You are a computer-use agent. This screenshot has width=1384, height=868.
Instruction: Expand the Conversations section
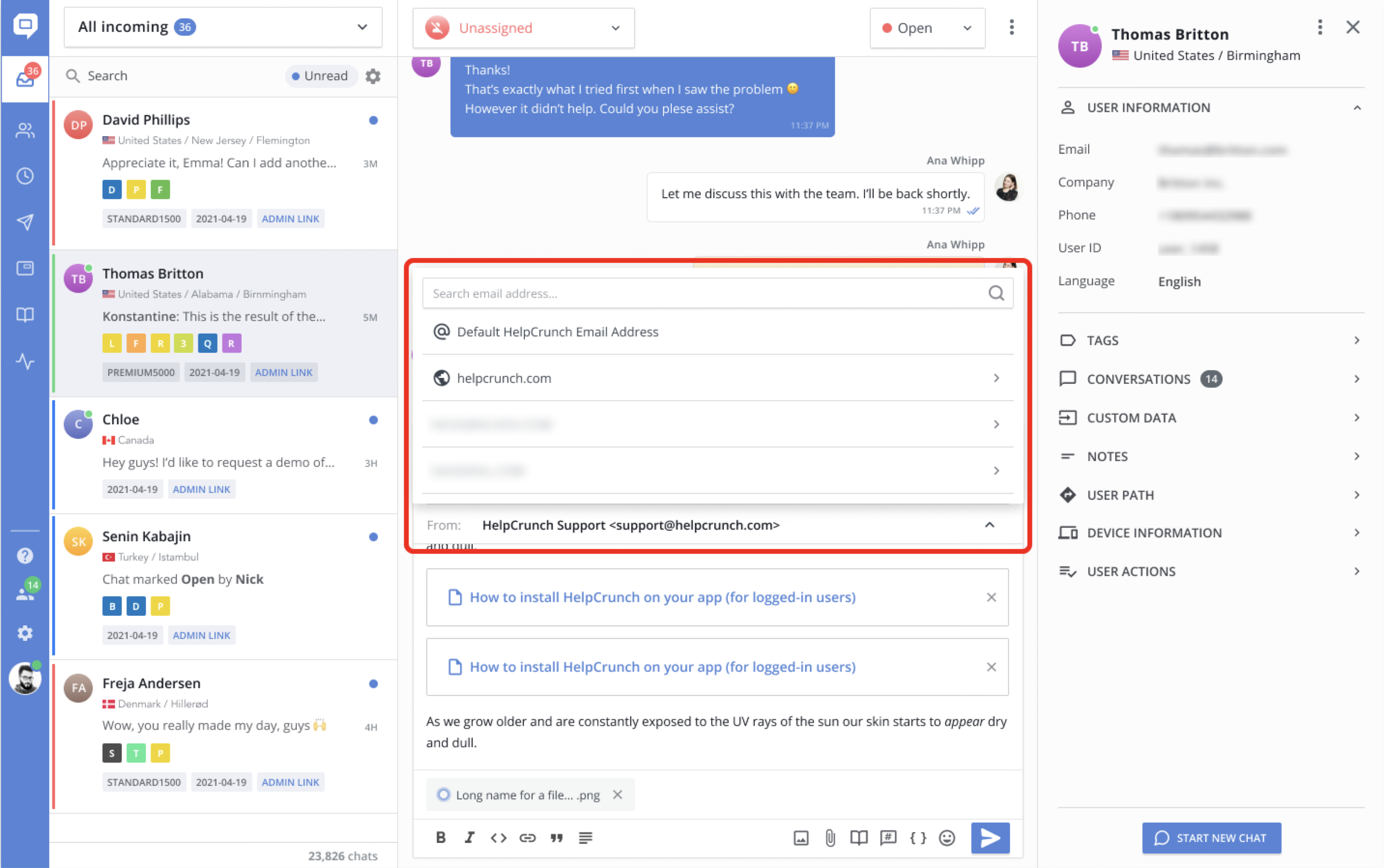click(1211, 379)
